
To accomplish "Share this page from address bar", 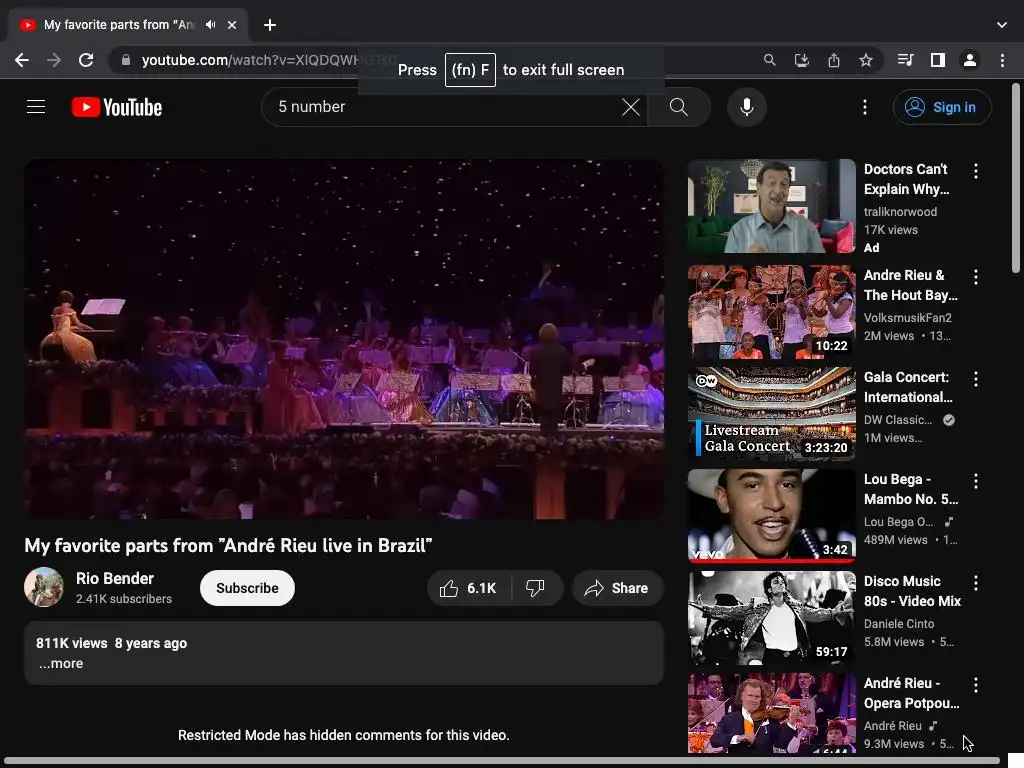I will click(x=833, y=60).
